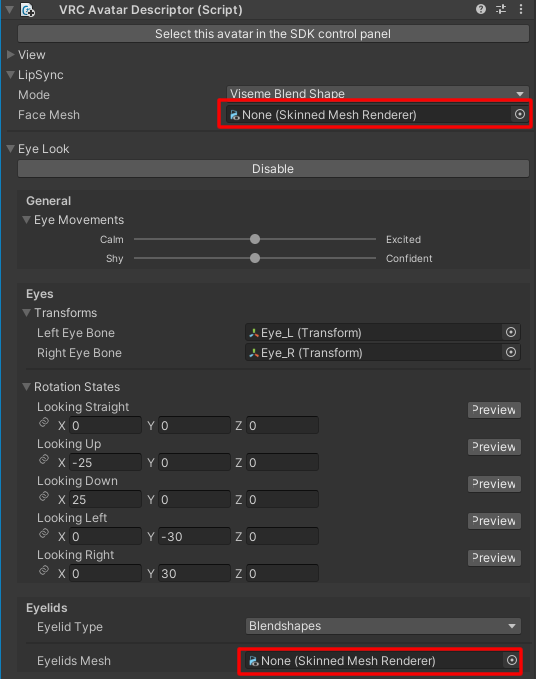The image size is (536, 679).
Task: Open Eyelid Type Blendshapes dropdown
Action: [x=383, y=626]
